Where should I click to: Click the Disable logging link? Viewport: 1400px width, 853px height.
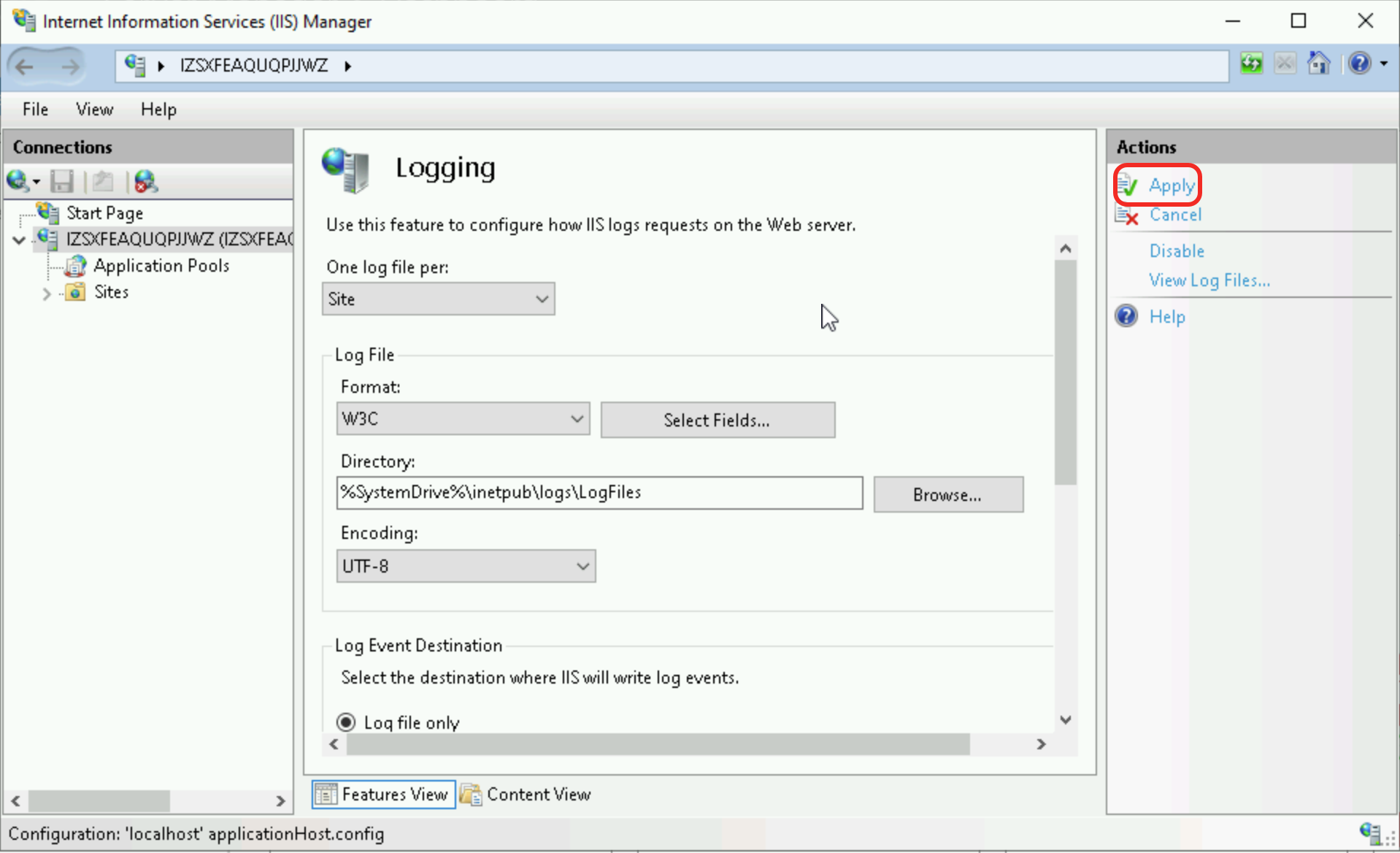[x=1177, y=251]
